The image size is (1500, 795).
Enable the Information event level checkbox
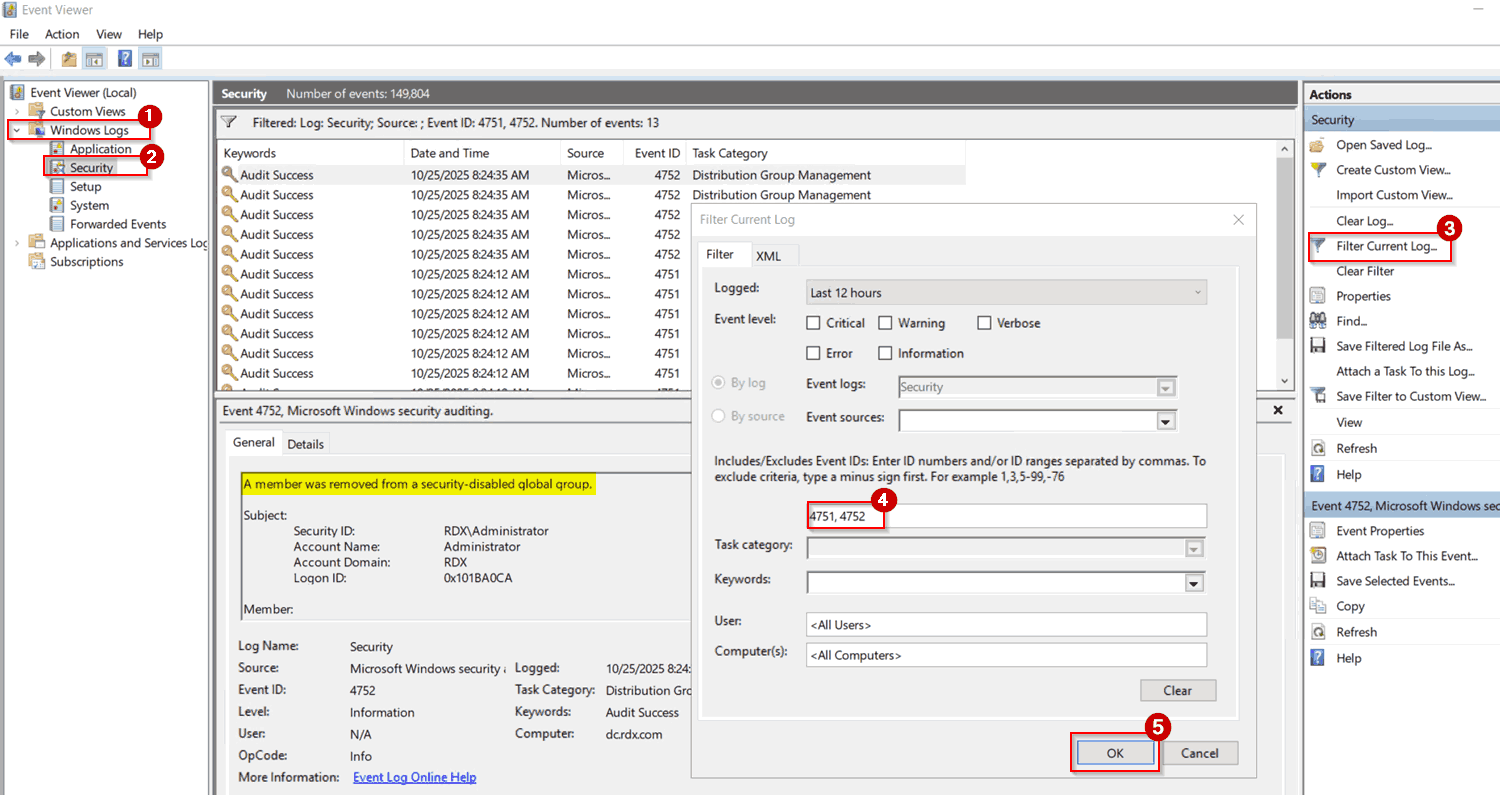[x=886, y=353]
